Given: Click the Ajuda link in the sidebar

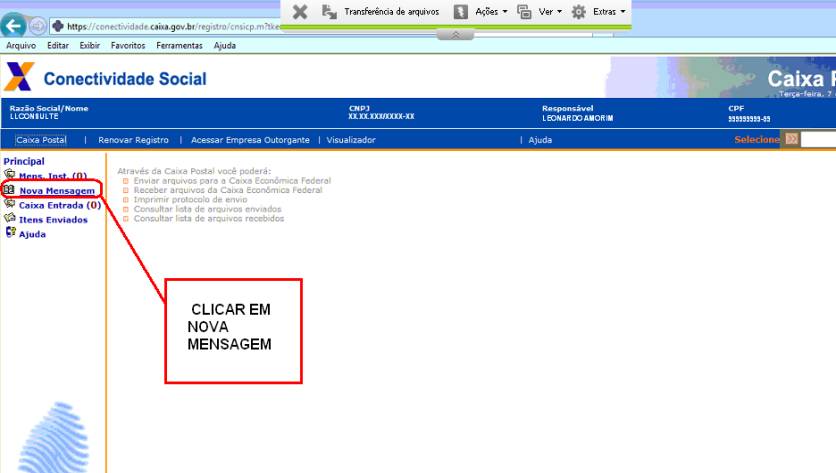Looking at the screenshot, I should (32, 234).
